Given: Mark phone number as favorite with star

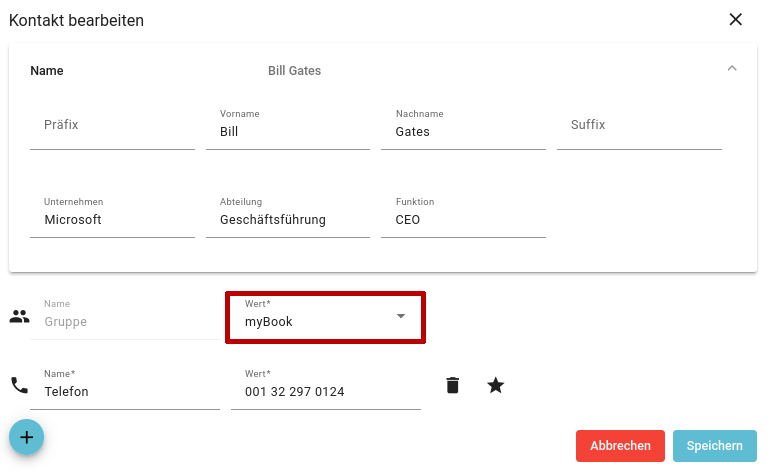Looking at the screenshot, I should 495,385.
